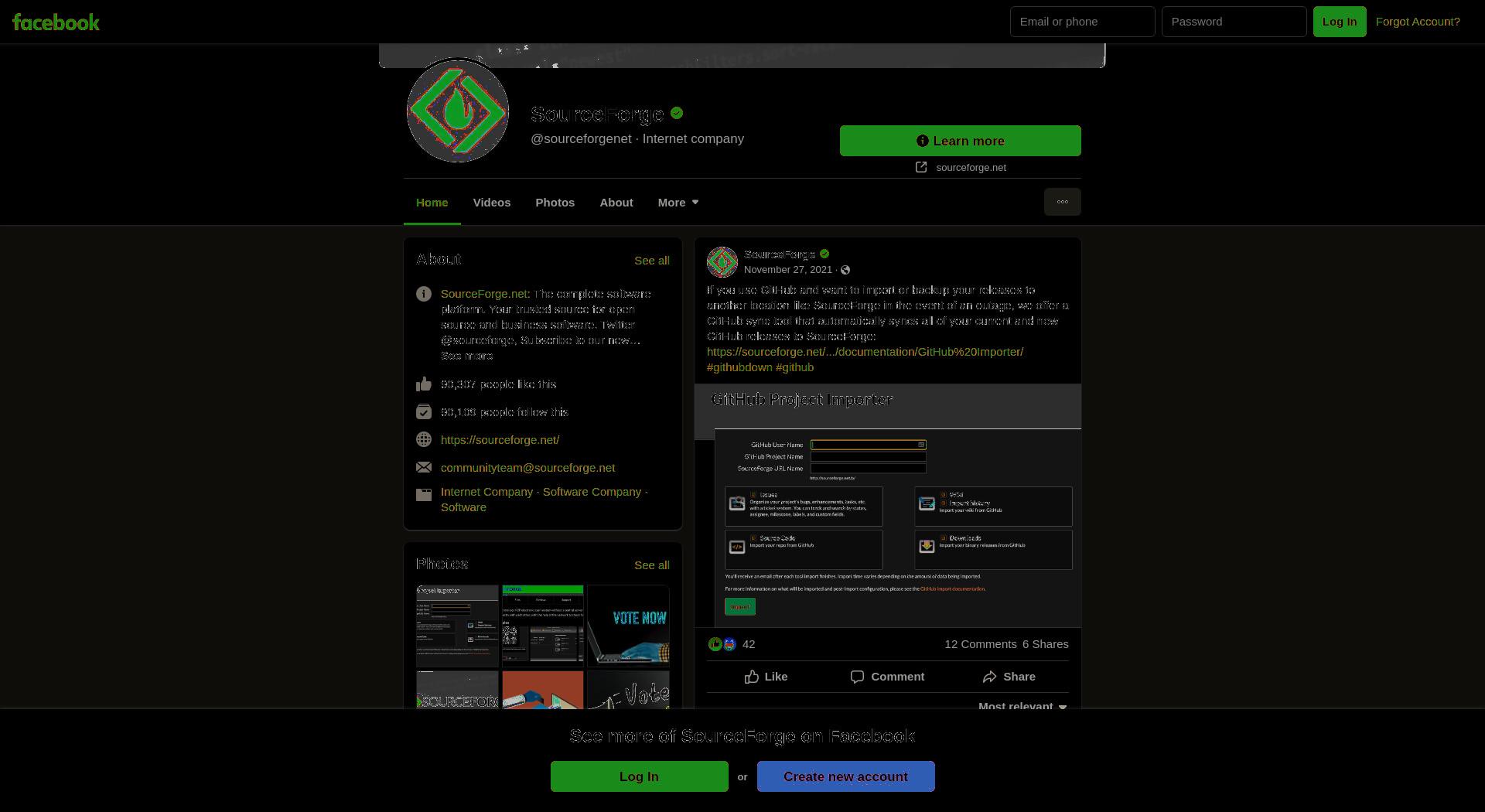Screen dimensions: 1485x812
Task: Click See all in About section
Action: tap(652, 261)
